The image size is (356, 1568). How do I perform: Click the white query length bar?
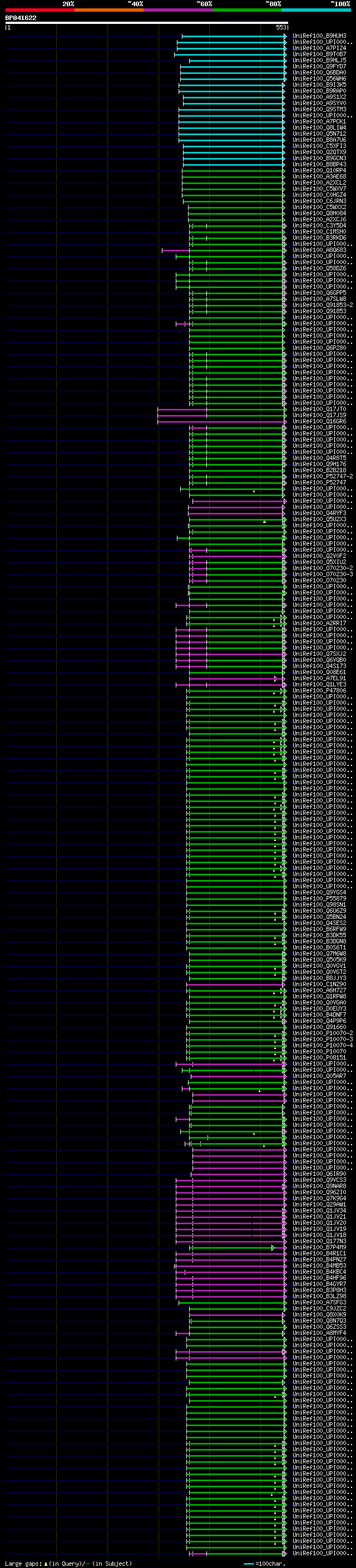click(147, 23)
